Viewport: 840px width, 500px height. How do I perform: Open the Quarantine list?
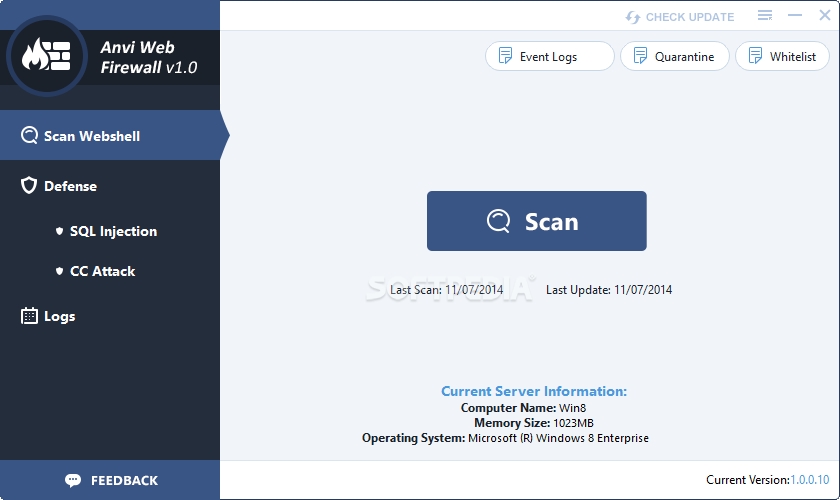tap(675, 56)
